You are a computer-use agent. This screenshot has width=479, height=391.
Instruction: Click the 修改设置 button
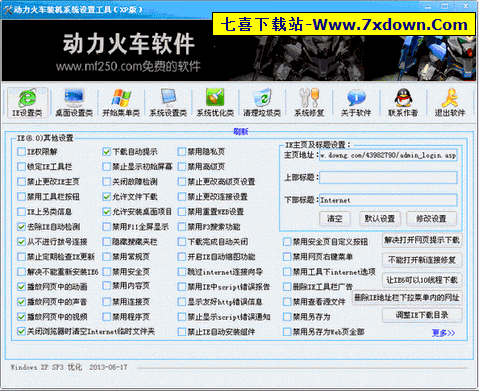[431, 219]
